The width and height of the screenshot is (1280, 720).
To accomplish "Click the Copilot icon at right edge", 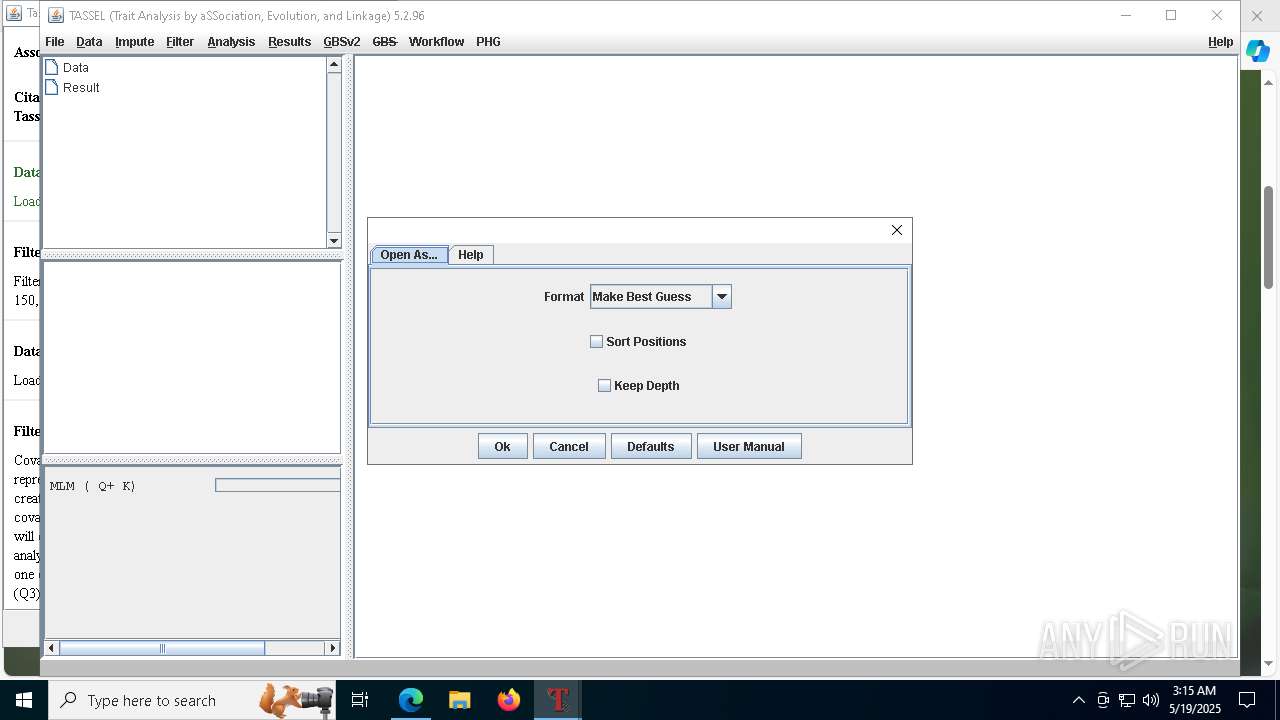I will 1258,52.
